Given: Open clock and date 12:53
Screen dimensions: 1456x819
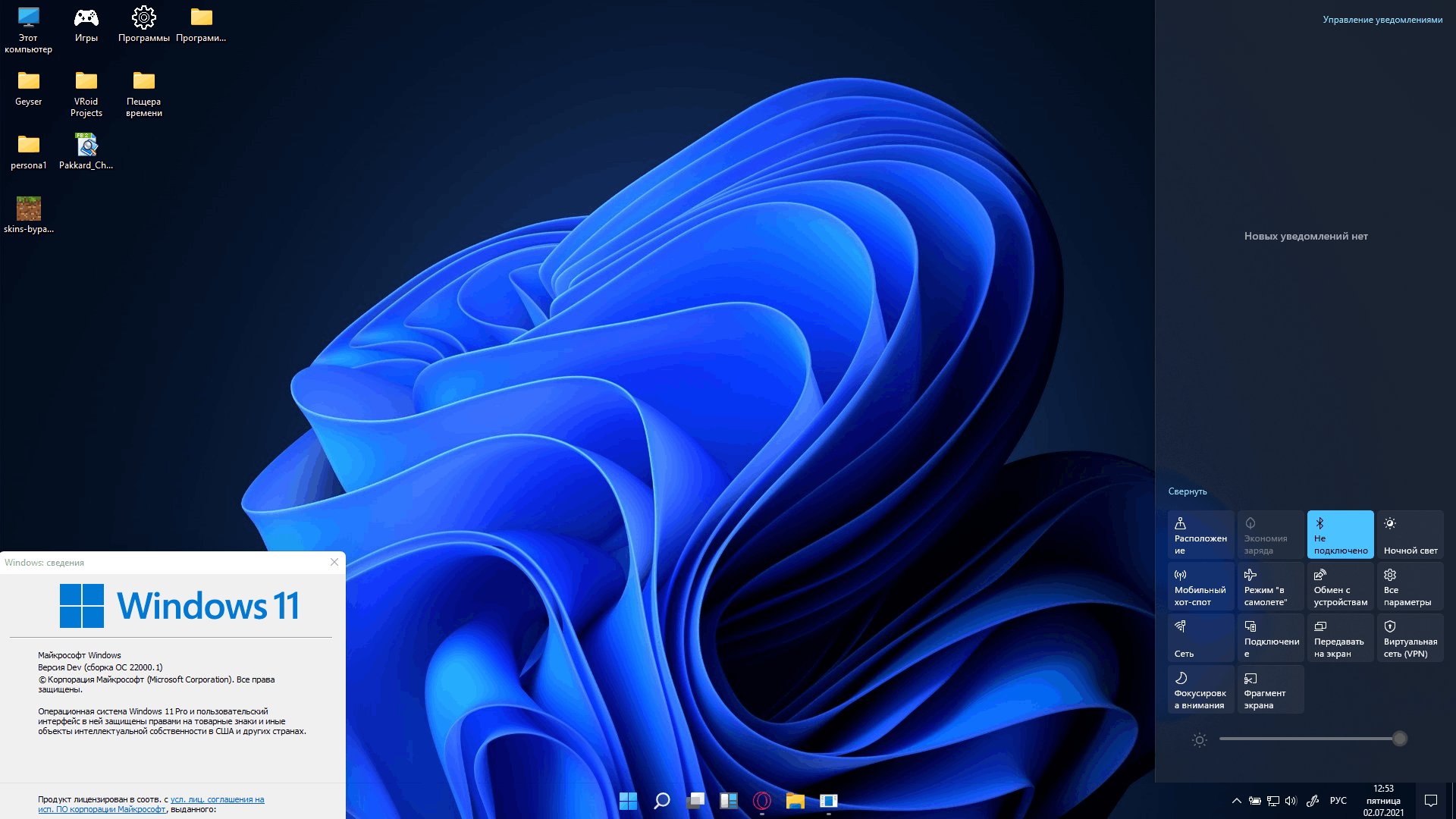Looking at the screenshot, I should [1384, 801].
